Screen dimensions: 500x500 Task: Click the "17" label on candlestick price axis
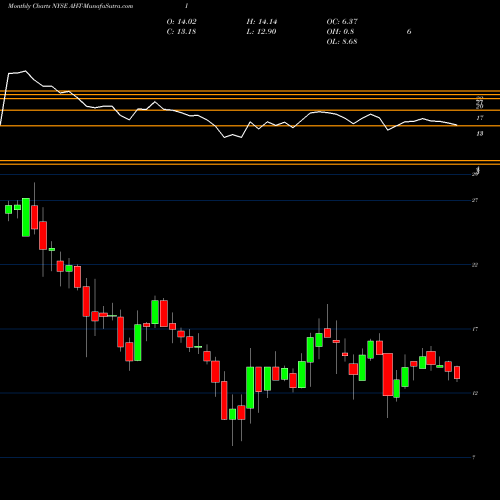[475, 329]
